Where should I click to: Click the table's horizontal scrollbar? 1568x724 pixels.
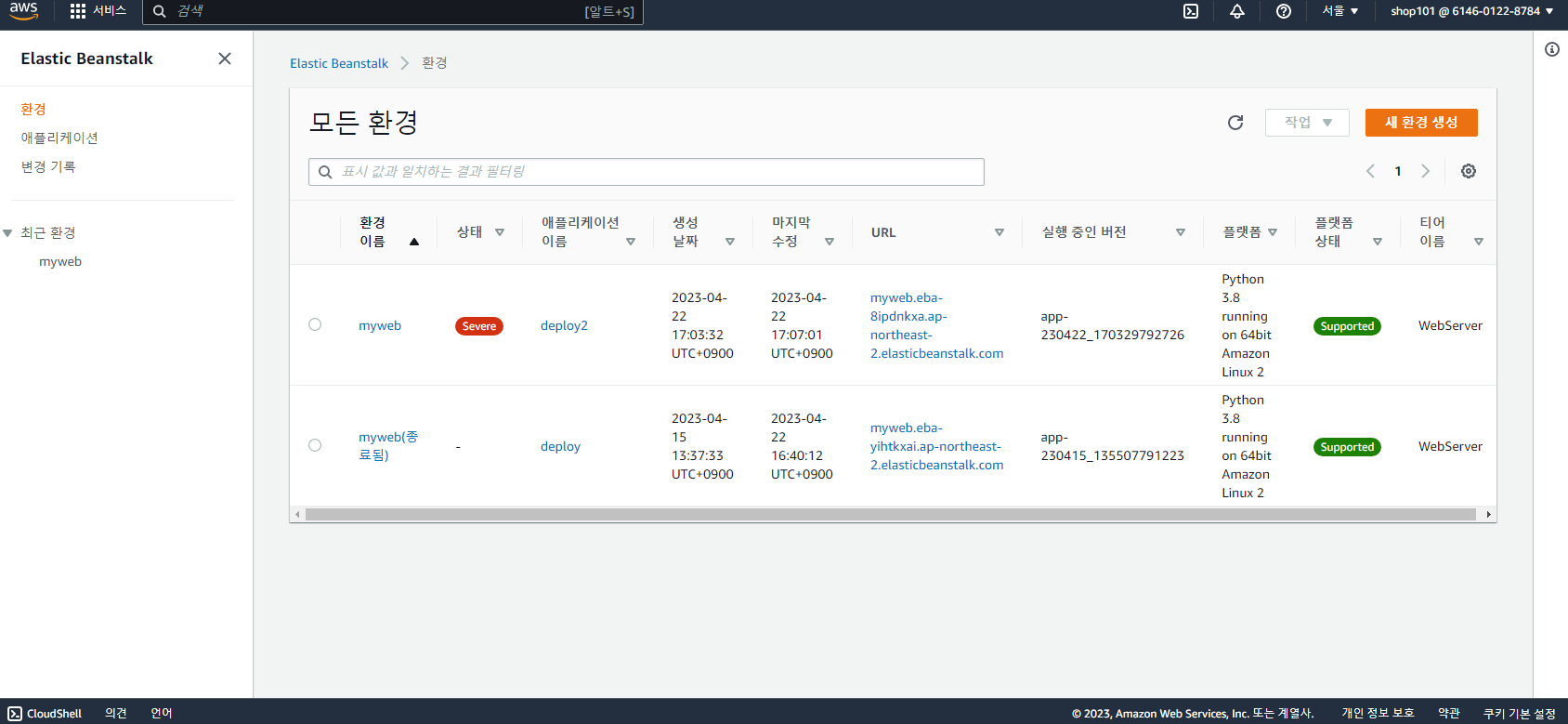click(x=890, y=514)
